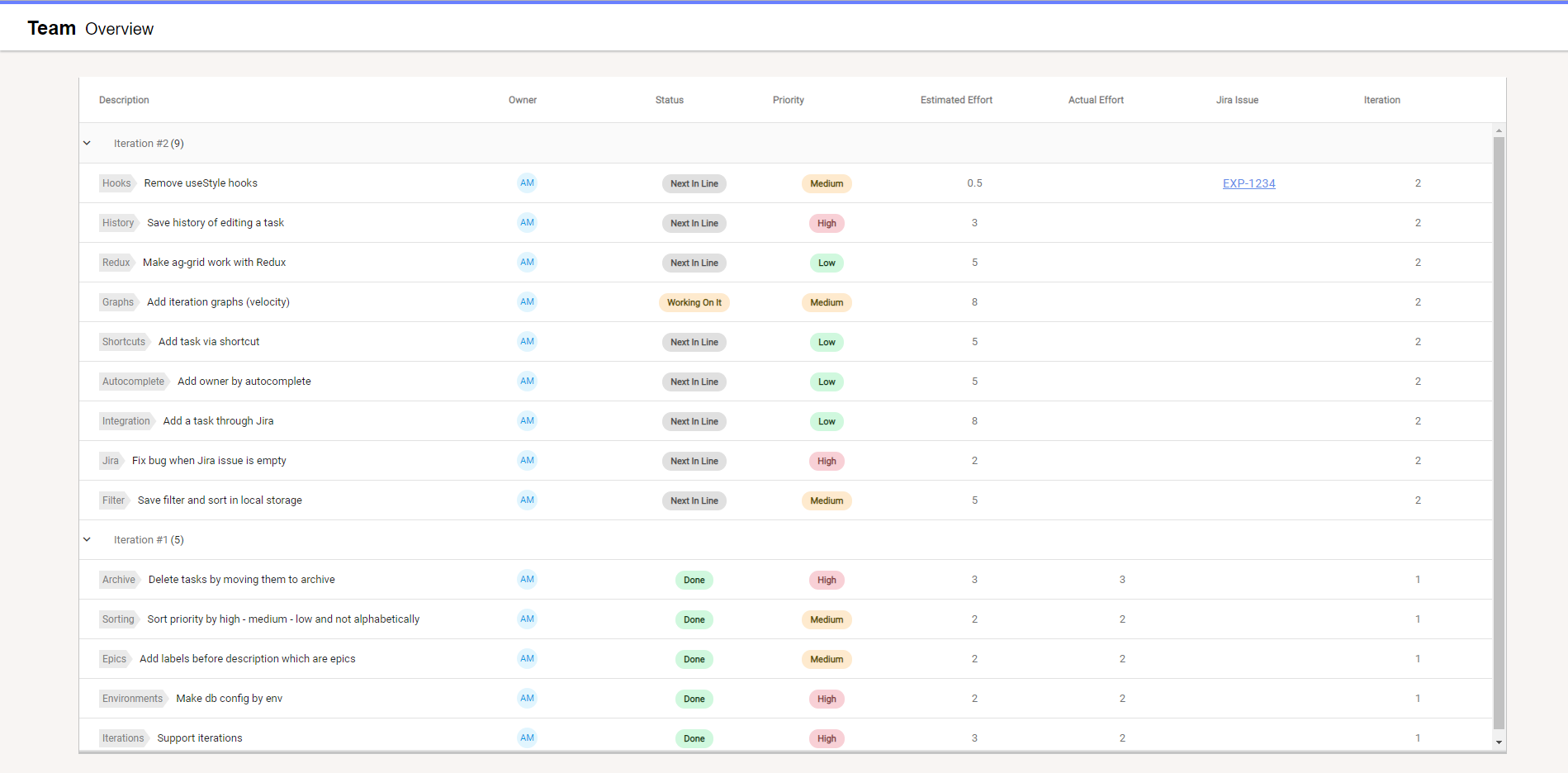The height and width of the screenshot is (773, 1568).
Task: Click the Done status for Delete tasks by moving to archive
Action: [x=694, y=580]
